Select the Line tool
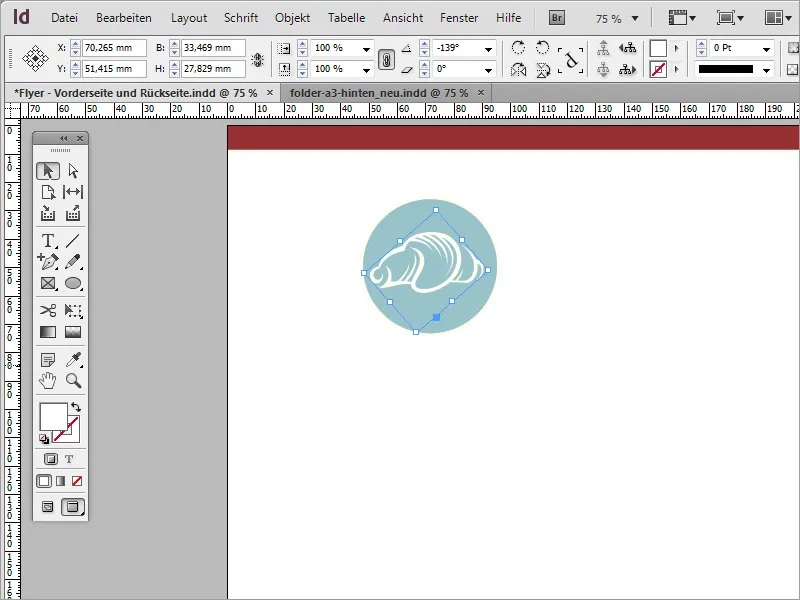 click(73, 240)
